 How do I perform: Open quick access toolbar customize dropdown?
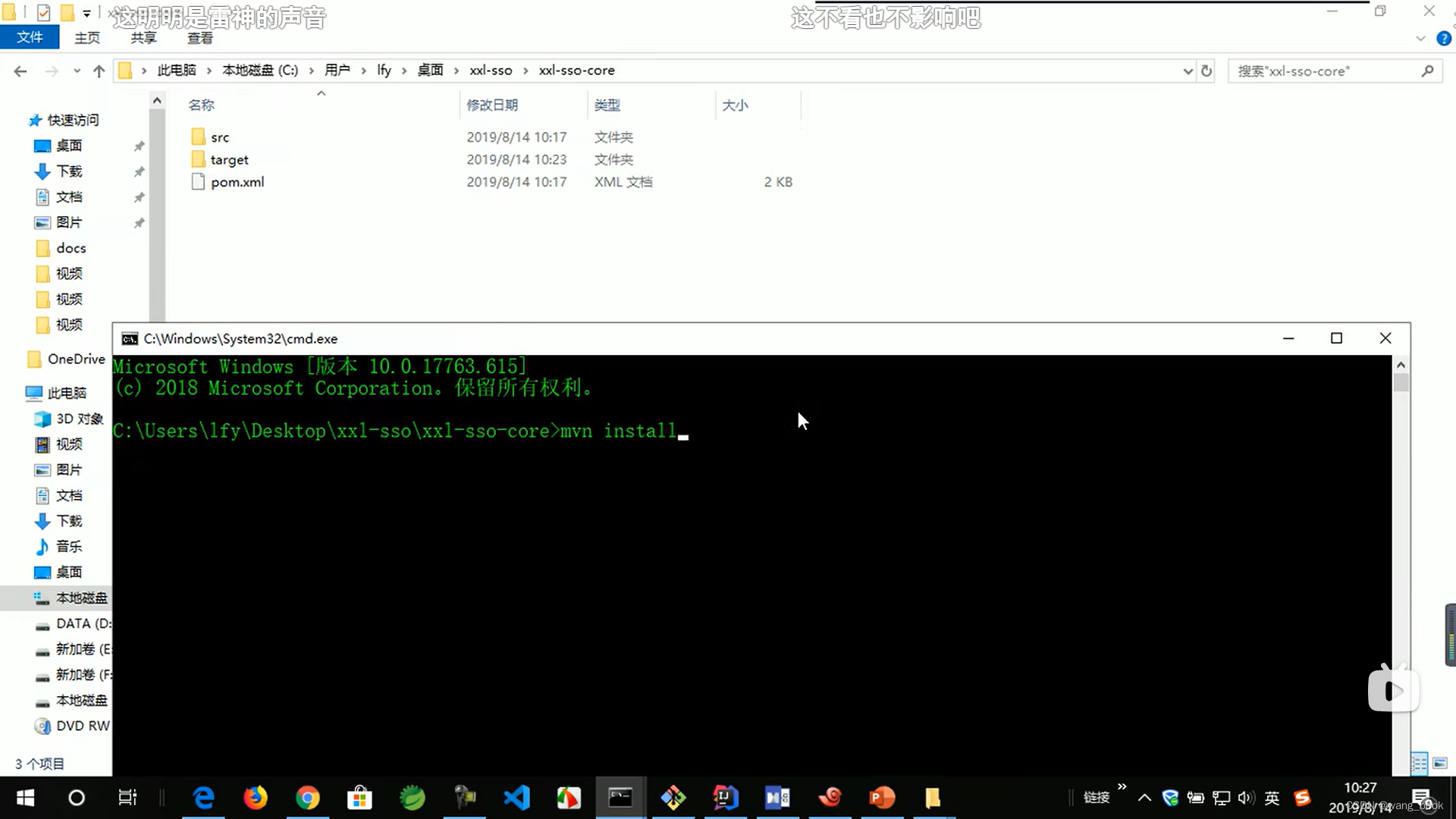(86, 13)
